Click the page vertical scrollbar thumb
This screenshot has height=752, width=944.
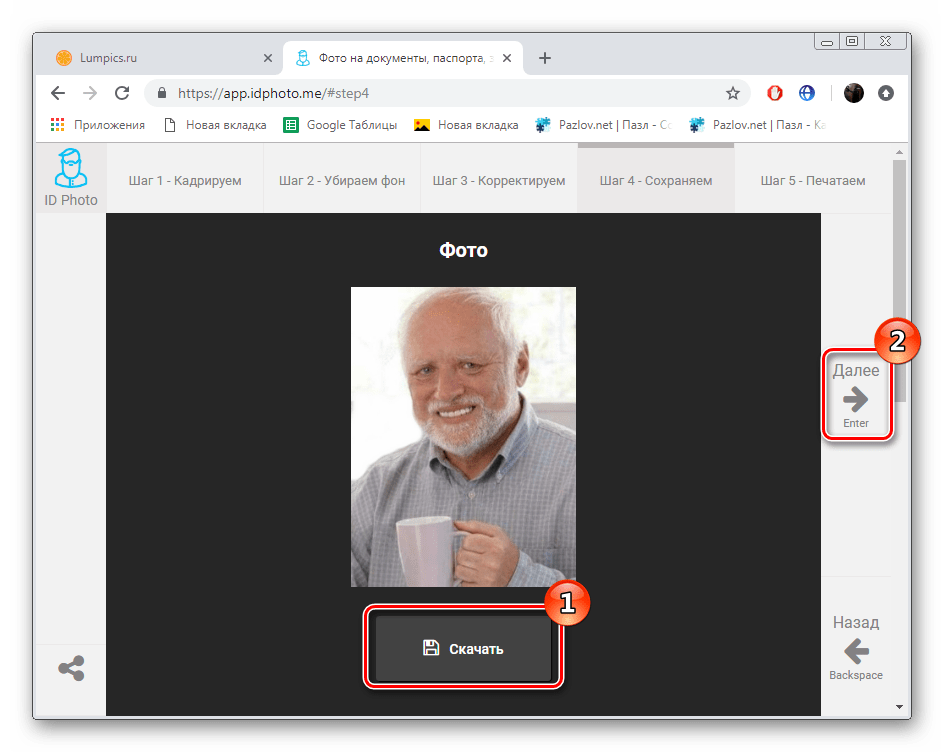point(899,281)
